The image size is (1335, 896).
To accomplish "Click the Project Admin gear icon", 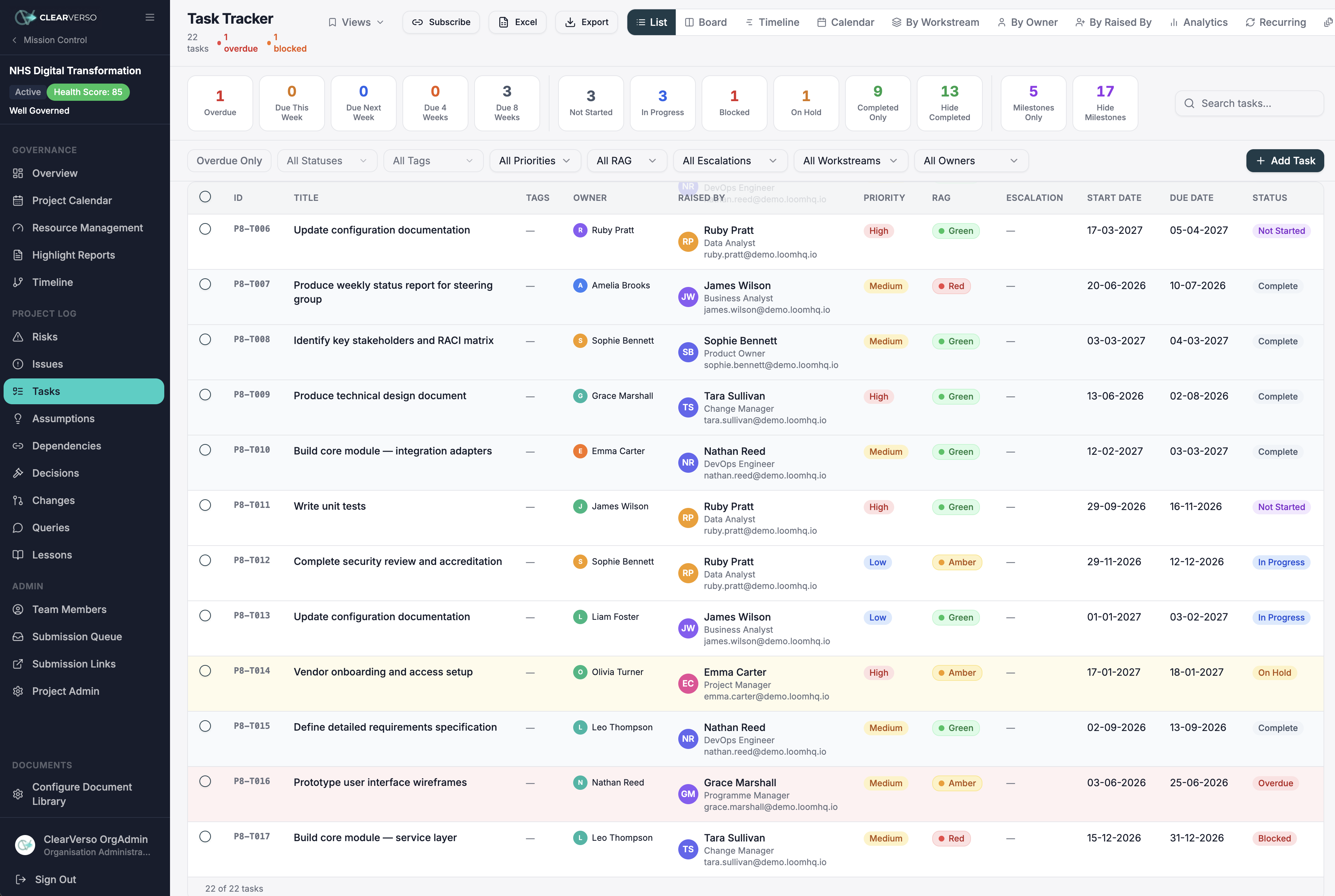I will (x=18, y=692).
